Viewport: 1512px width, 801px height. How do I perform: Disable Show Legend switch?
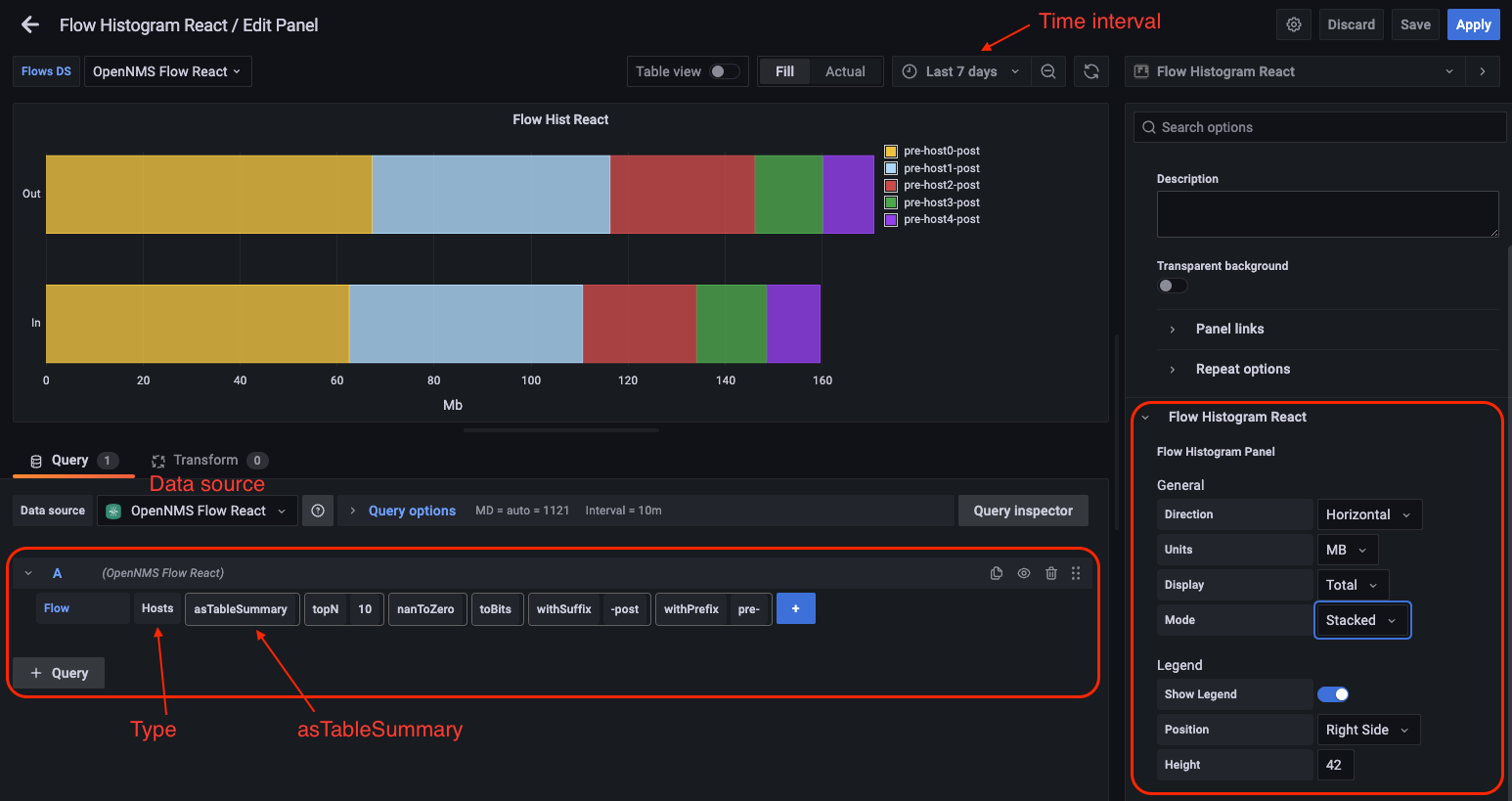[1332, 693]
